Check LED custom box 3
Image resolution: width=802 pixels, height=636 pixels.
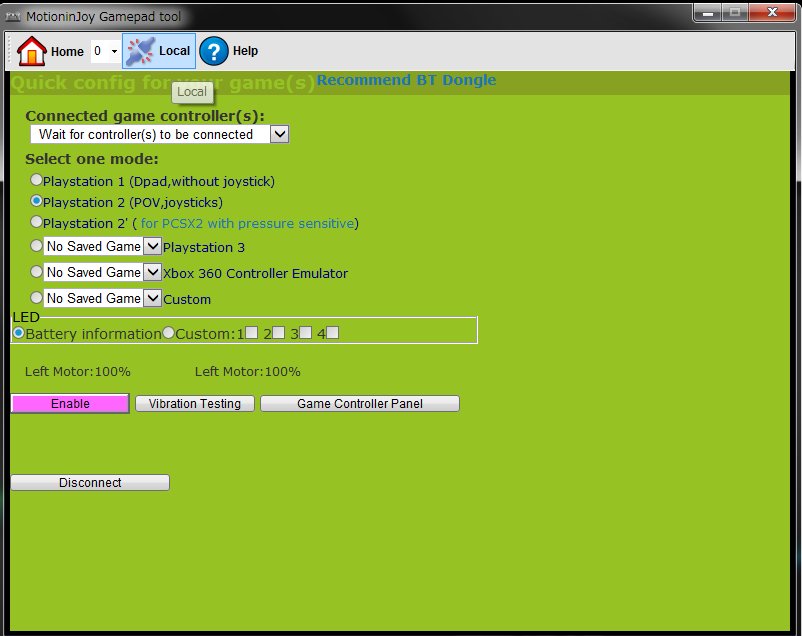point(305,333)
